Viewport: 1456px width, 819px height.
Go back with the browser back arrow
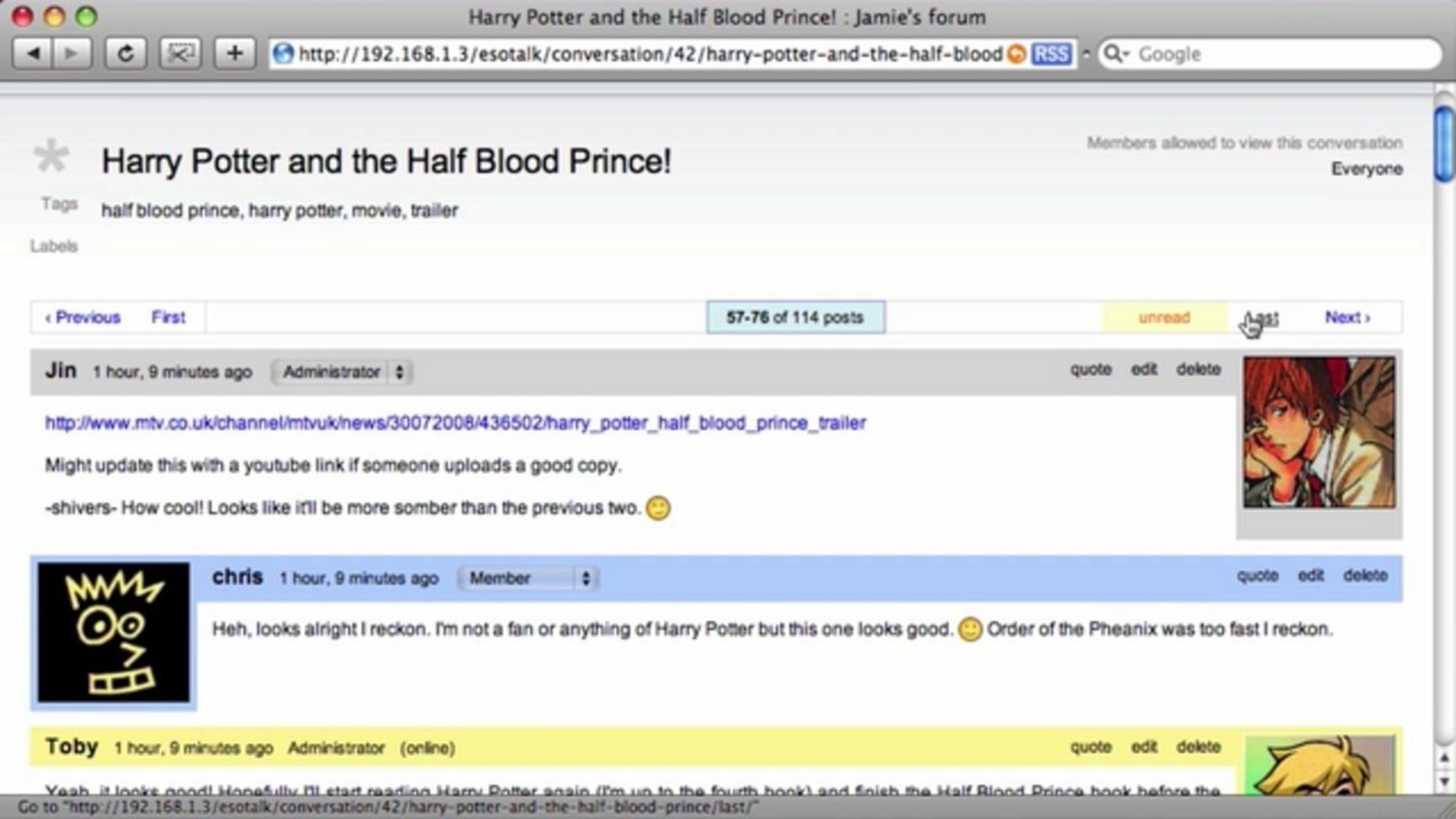pyautogui.click(x=32, y=54)
